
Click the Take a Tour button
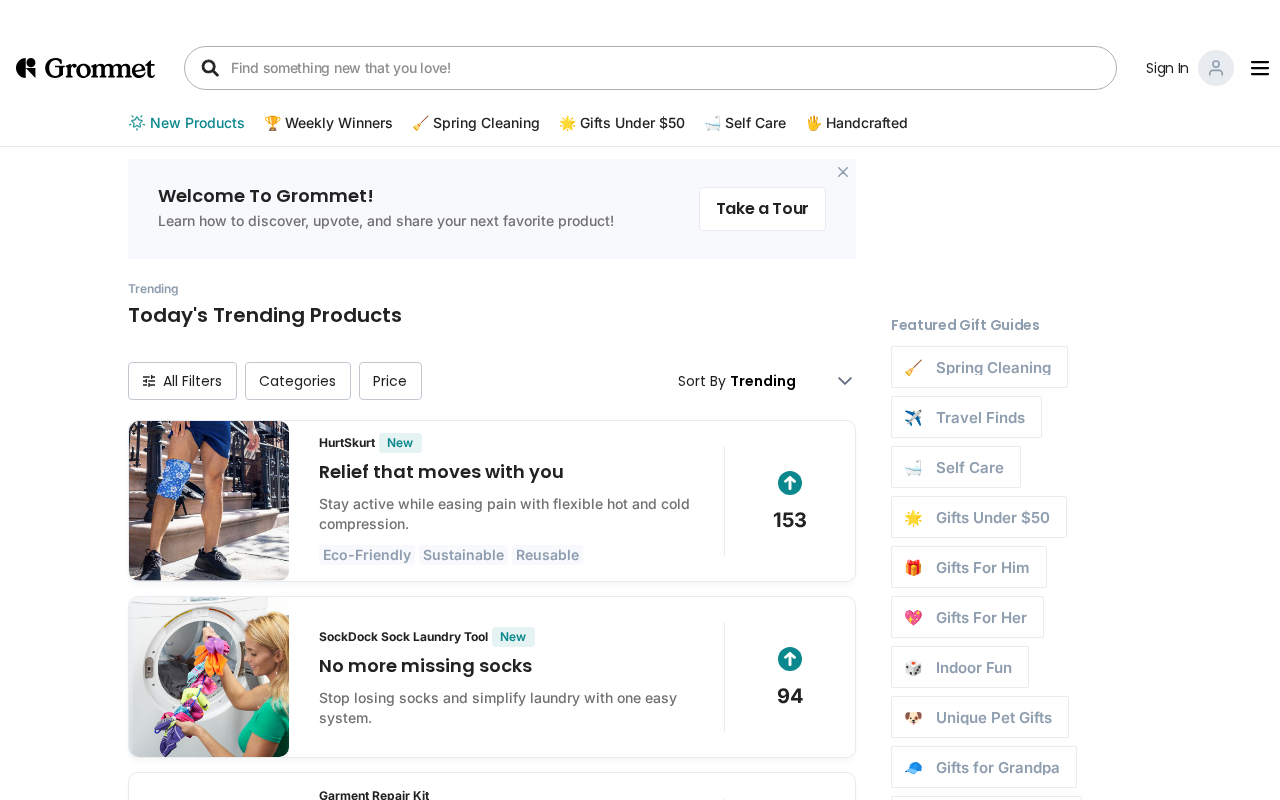click(x=762, y=209)
